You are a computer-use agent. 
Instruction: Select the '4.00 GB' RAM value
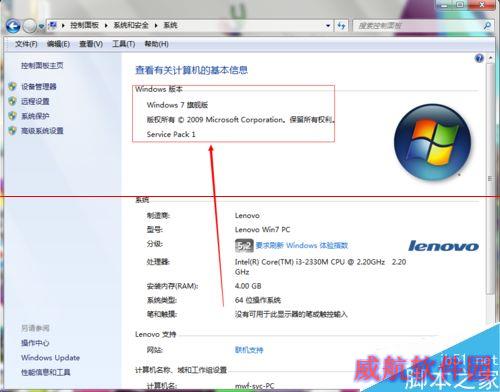tap(248, 286)
